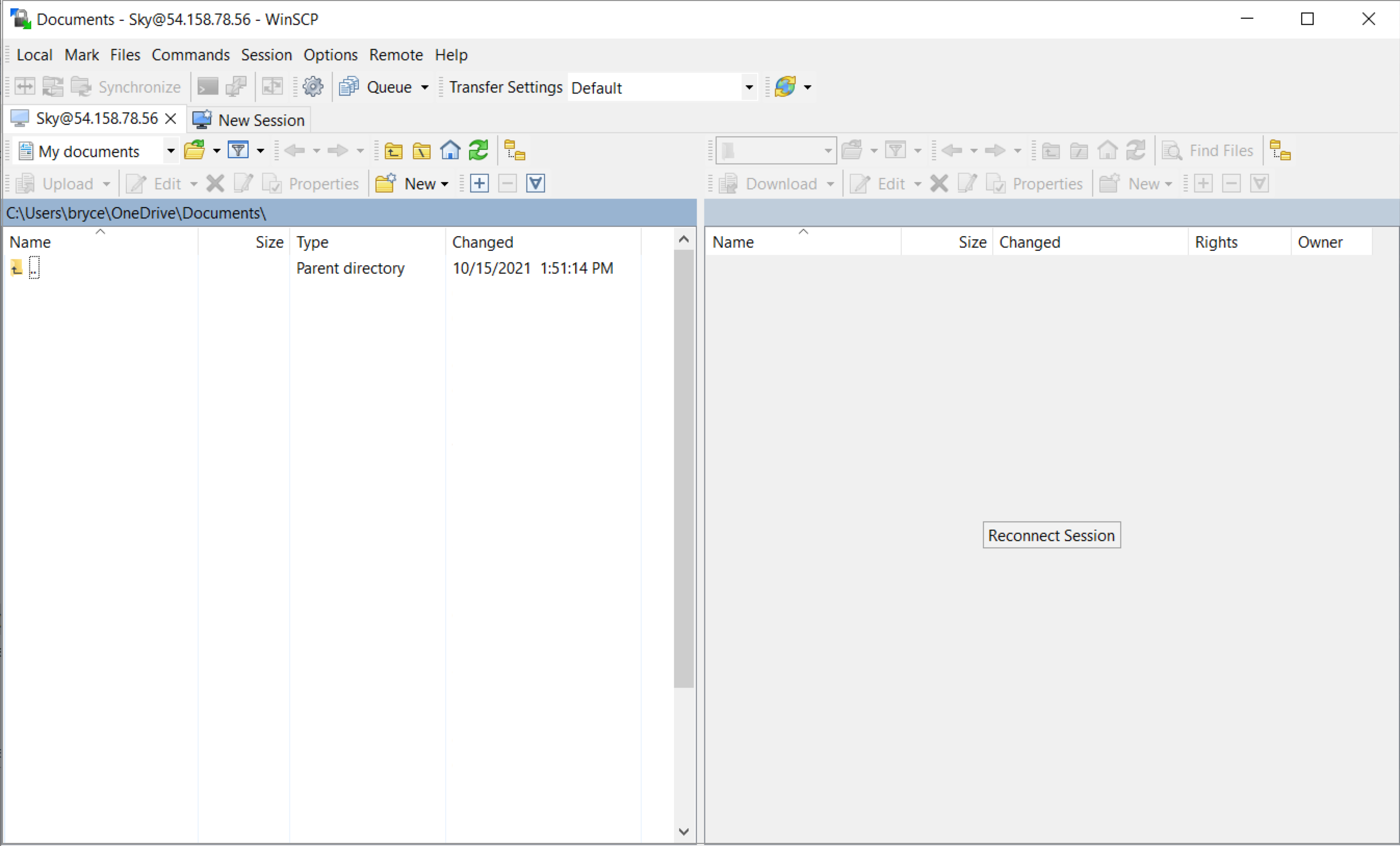The width and height of the screenshot is (1400, 846).
Task: Open the Mark menu
Action: click(x=81, y=55)
